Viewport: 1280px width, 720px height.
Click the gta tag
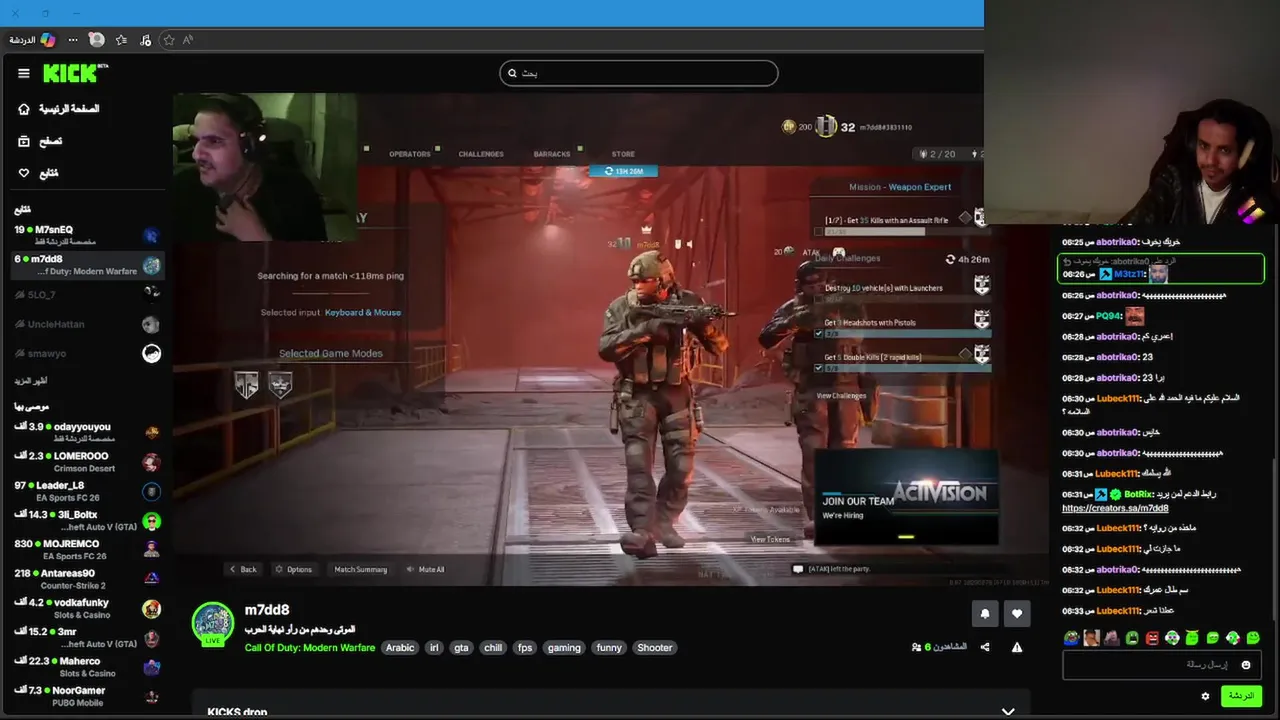(461, 648)
